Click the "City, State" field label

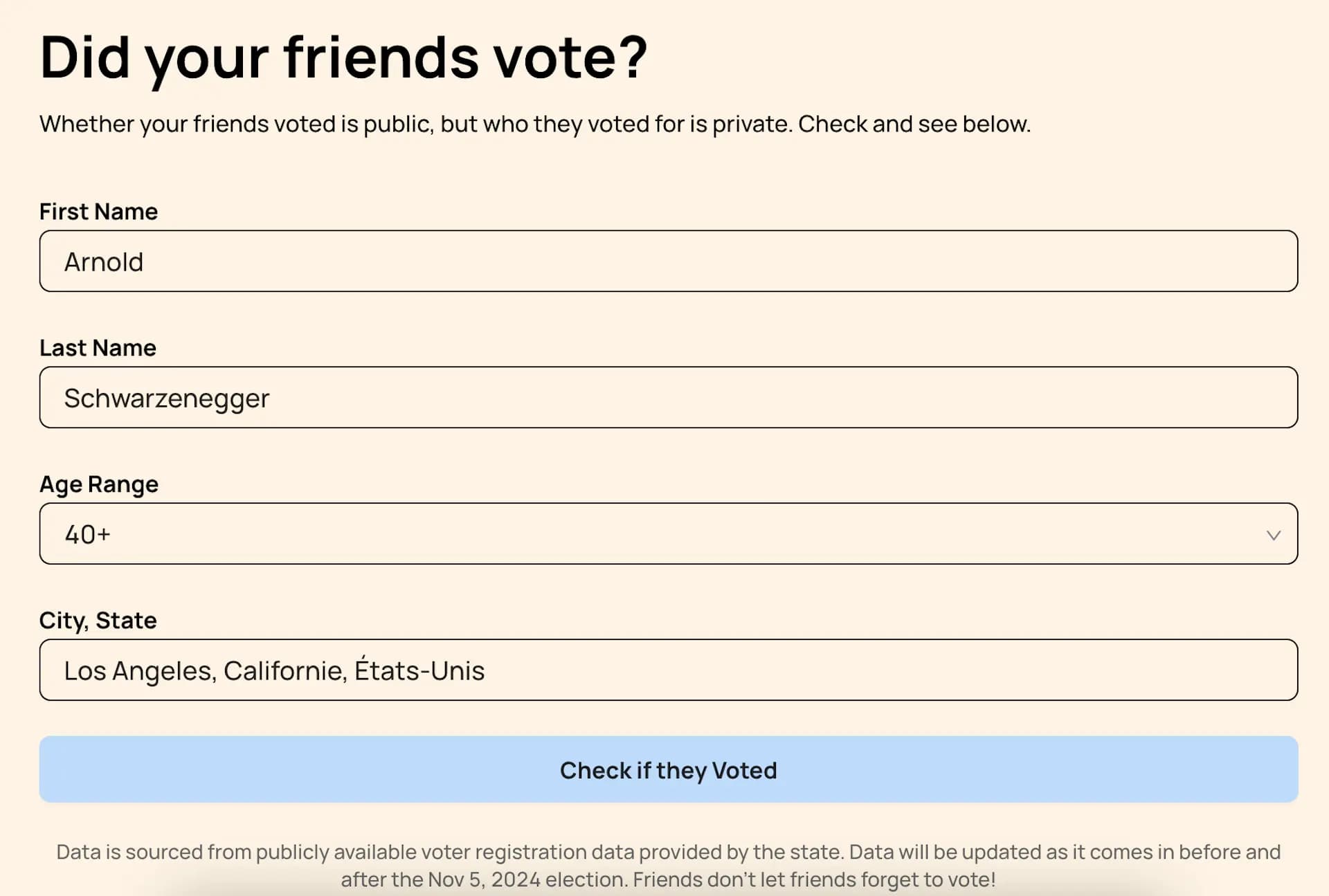click(98, 620)
